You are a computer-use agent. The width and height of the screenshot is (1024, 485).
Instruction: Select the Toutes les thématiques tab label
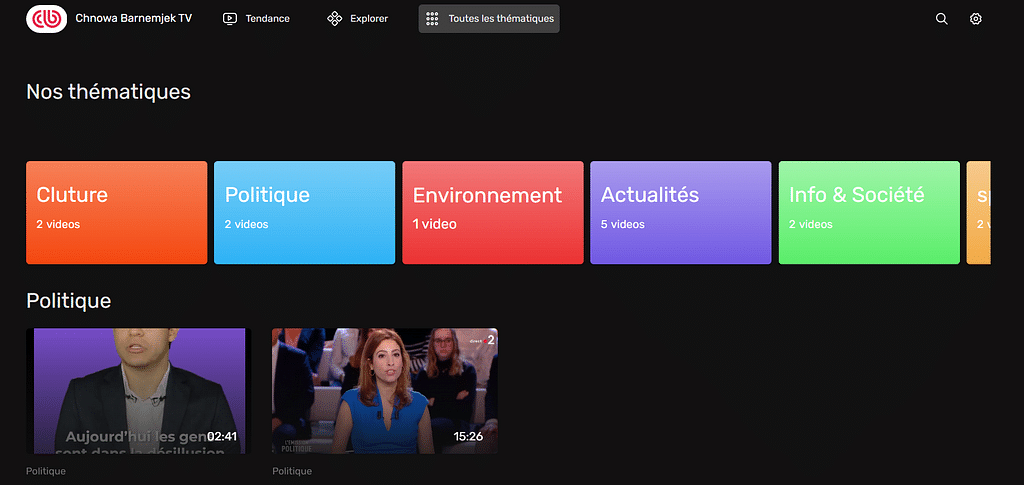pos(501,19)
